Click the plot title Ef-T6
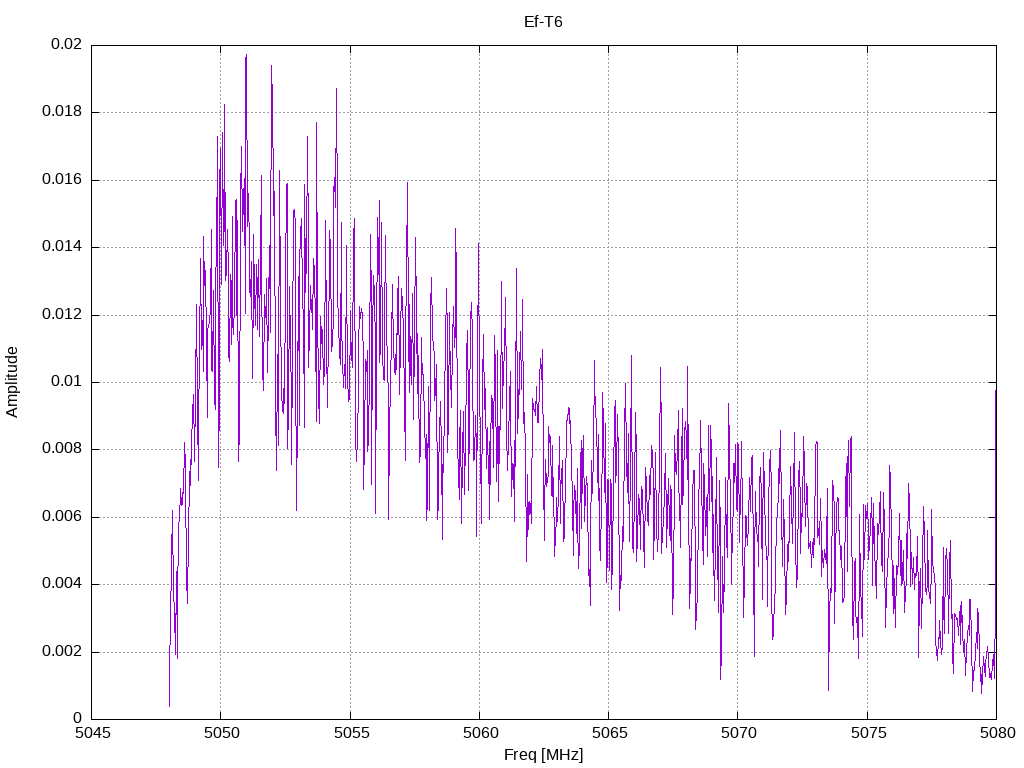 pos(543,22)
